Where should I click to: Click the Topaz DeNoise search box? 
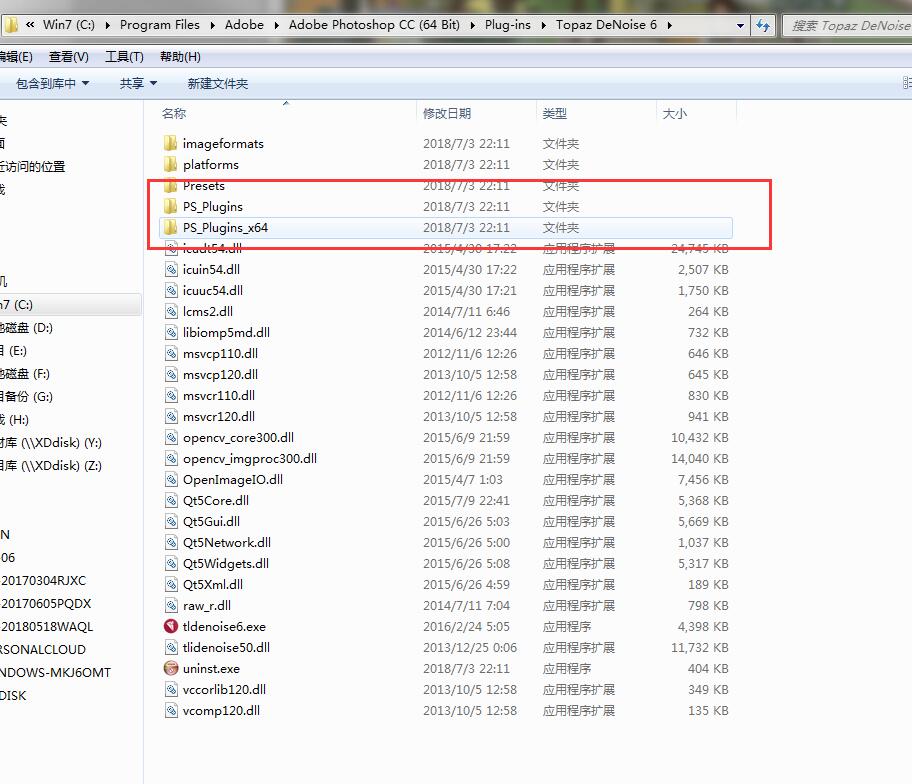(847, 26)
